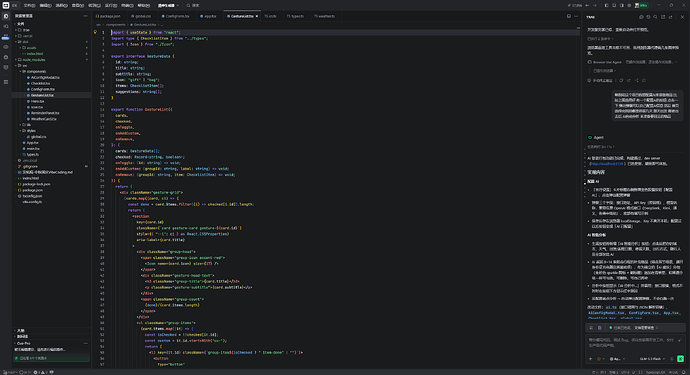Toggle the primary sidebar layout button
This screenshot has height=375, width=690.
pos(606,5)
